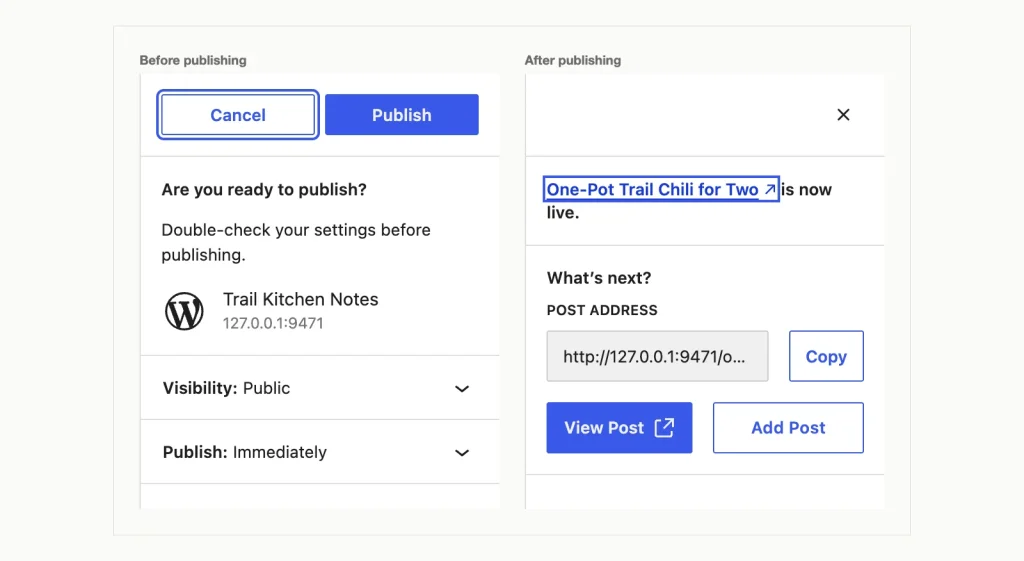1024x561 pixels.
Task: Click the 127.0.0.1:9471 site address text
Action: (x=273, y=323)
